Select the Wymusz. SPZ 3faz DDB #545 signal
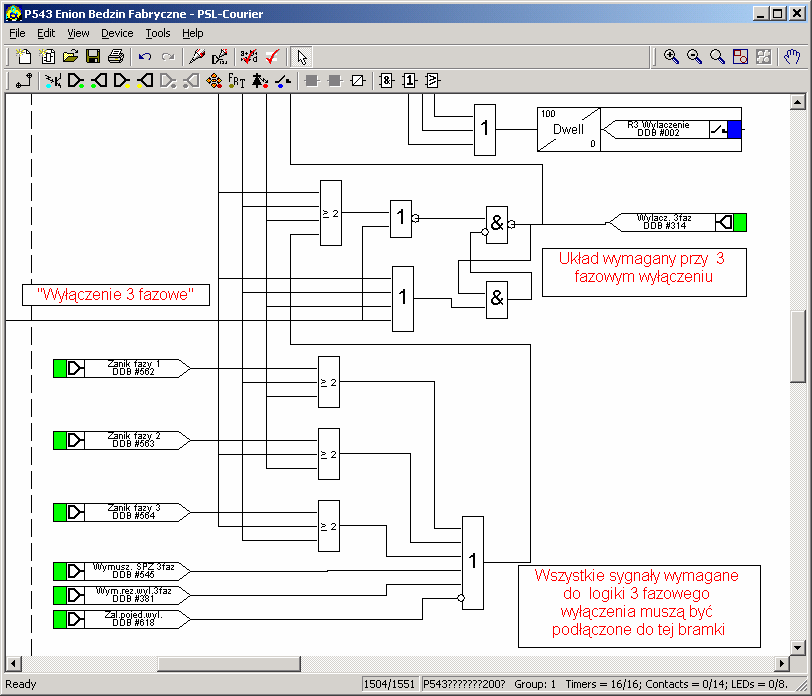Image resolution: width=812 pixels, height=696 pixels. point(122,571)
